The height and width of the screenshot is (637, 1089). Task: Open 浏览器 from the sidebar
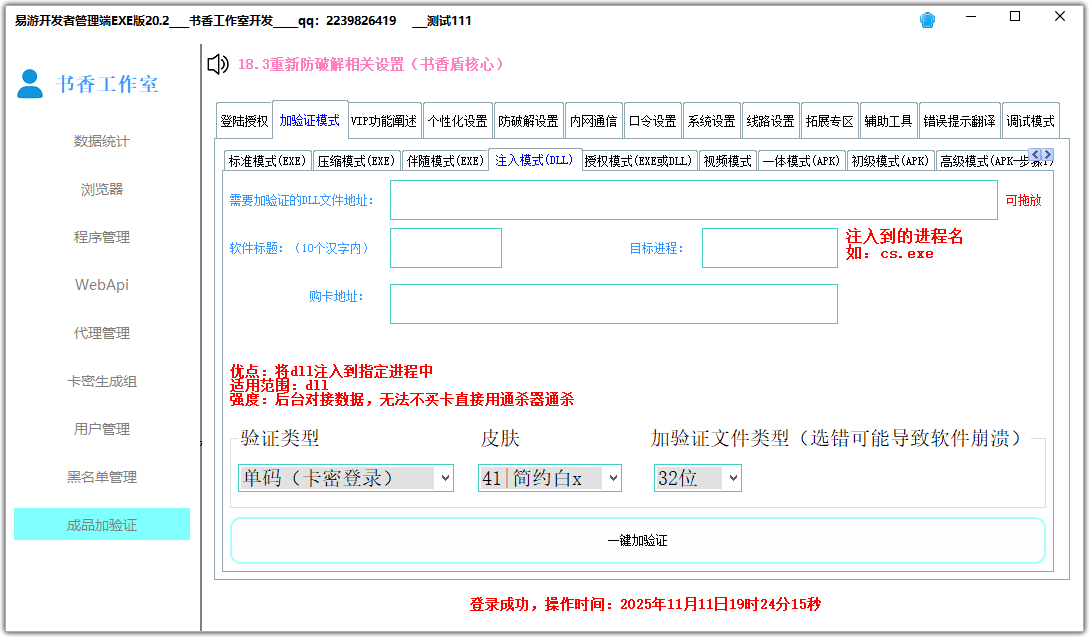pyautogui.click(x=100, y=189)
